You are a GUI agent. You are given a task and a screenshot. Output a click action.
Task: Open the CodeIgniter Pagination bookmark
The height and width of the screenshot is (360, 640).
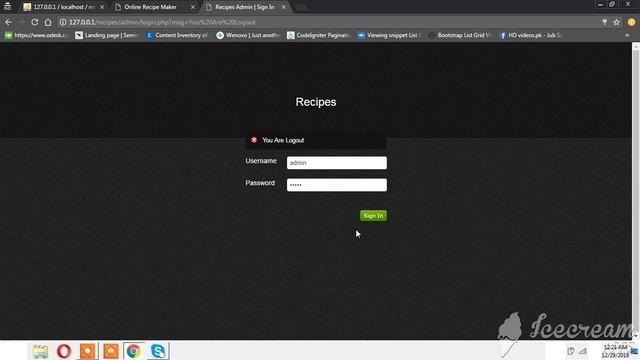click(319, 36)
